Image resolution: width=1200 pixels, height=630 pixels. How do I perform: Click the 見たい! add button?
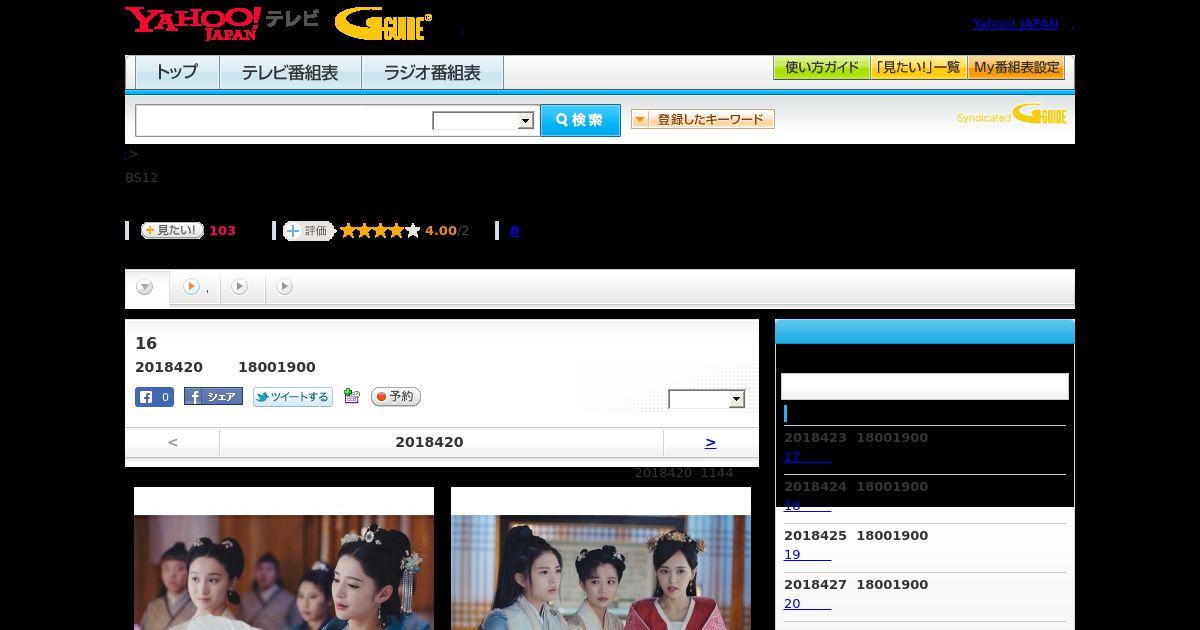172,230
